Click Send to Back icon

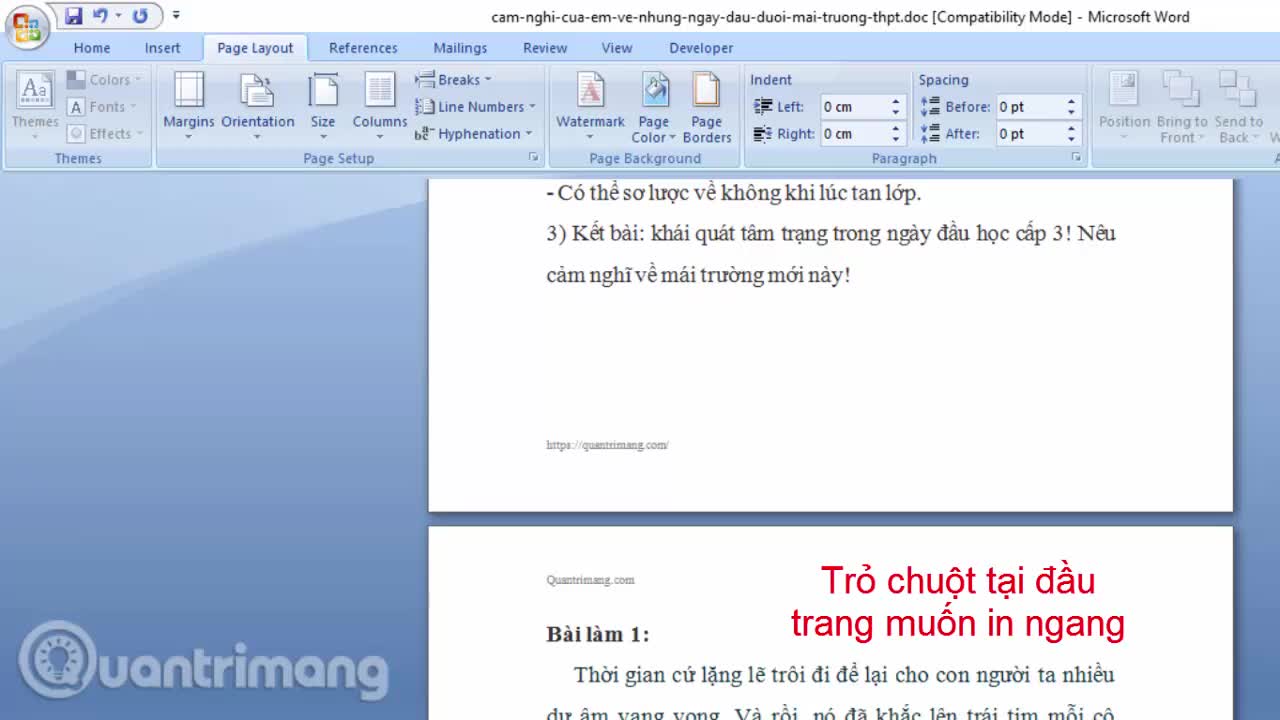click(1237, 90)
